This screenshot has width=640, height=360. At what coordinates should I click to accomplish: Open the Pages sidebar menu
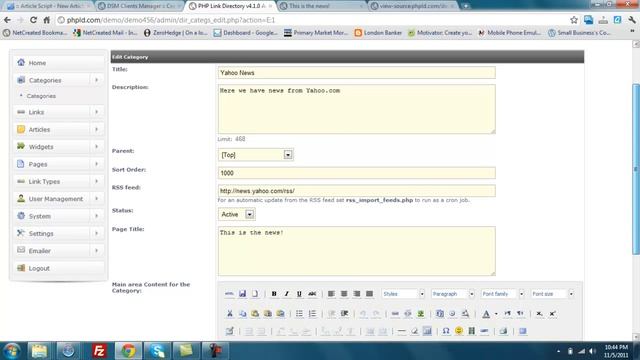(59, 164)
